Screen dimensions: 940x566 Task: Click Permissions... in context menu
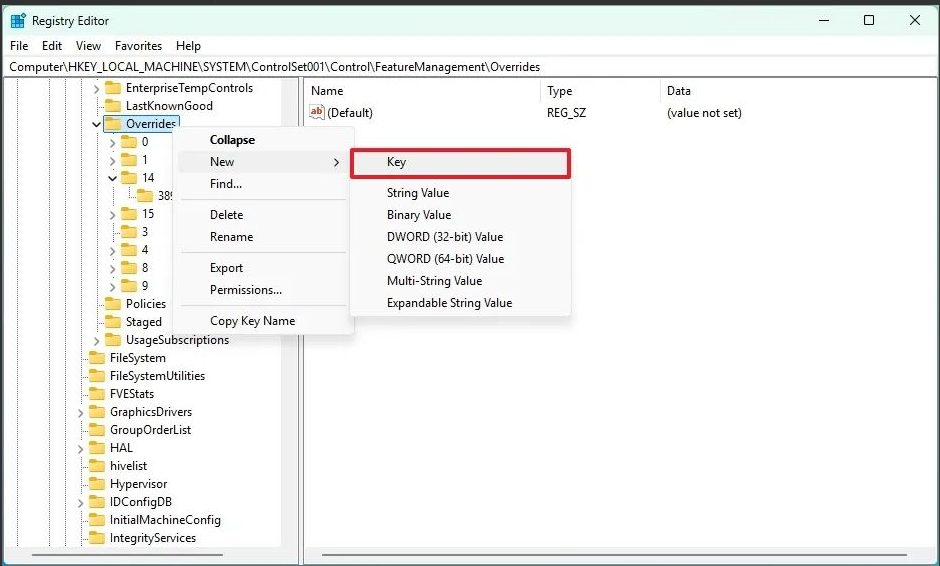(246, 290)
